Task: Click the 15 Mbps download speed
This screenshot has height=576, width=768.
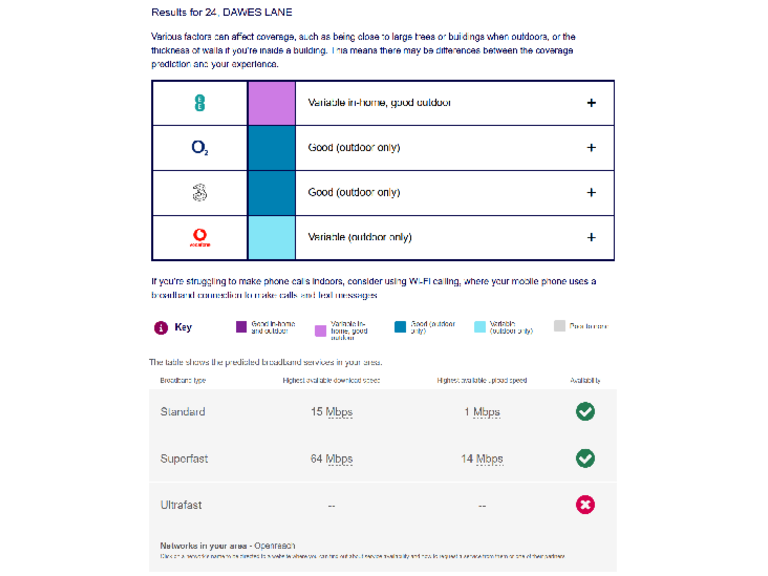Action: [x=331, y=412]
